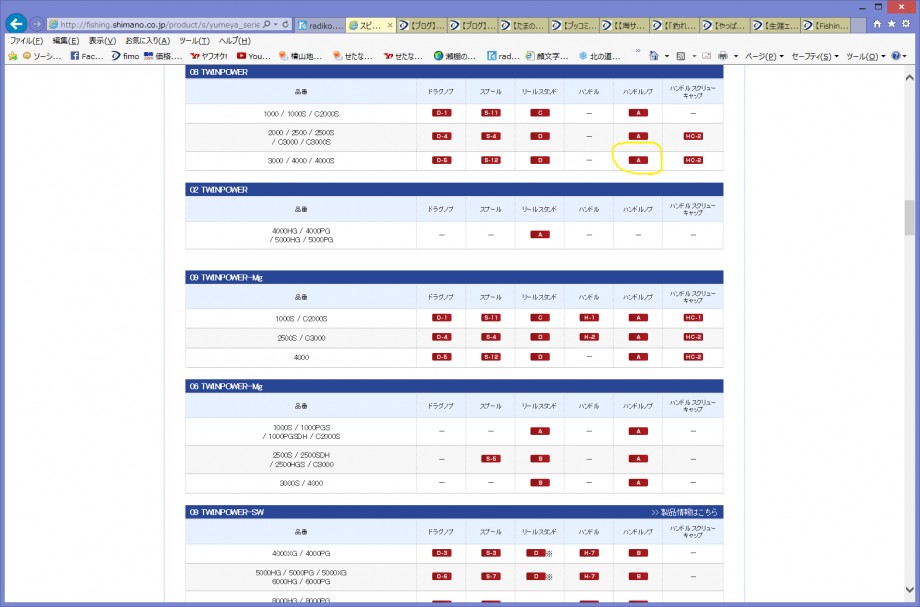
Task: Open the ファイル(F) menu
Action: coord(26,40)
